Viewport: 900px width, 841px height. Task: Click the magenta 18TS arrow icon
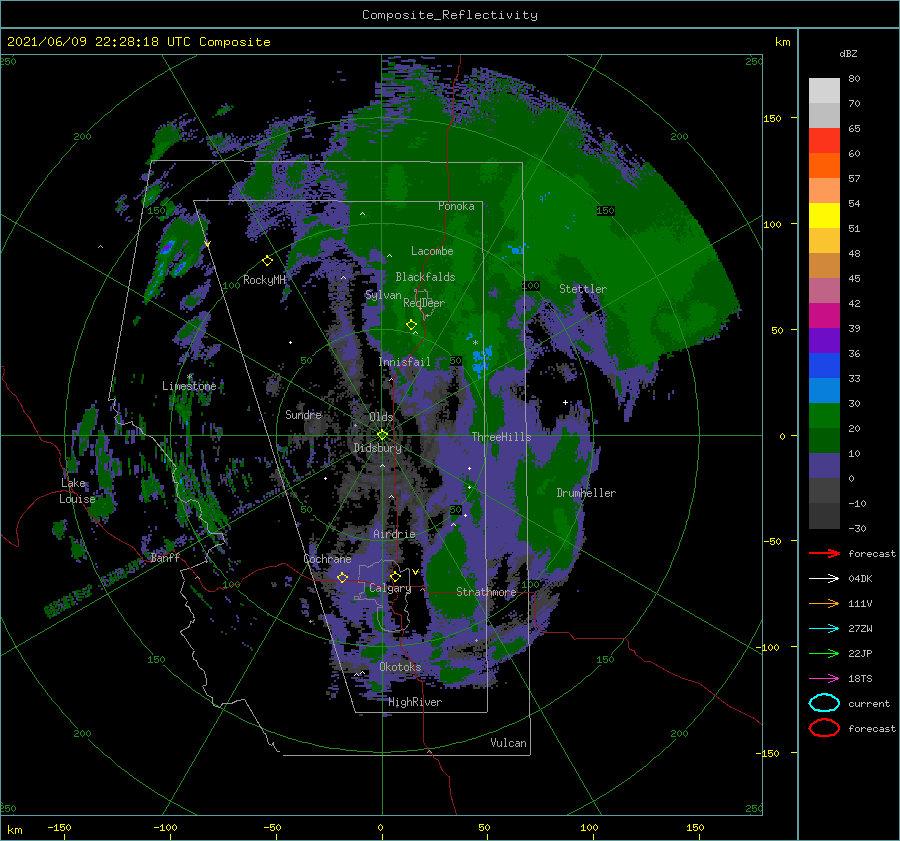824,679
